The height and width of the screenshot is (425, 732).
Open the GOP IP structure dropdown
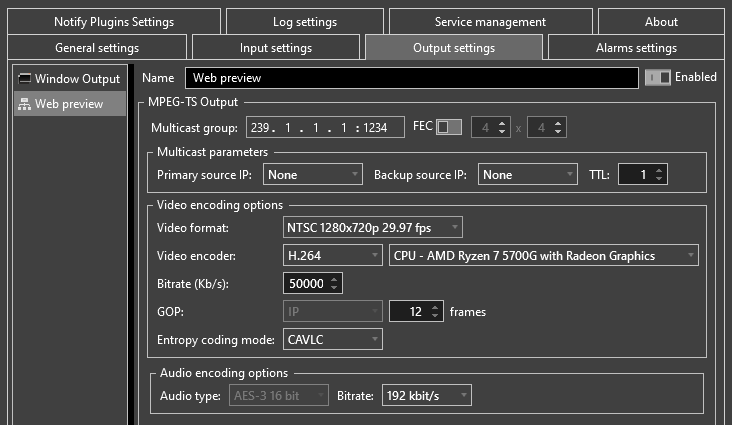pos(333,312)
